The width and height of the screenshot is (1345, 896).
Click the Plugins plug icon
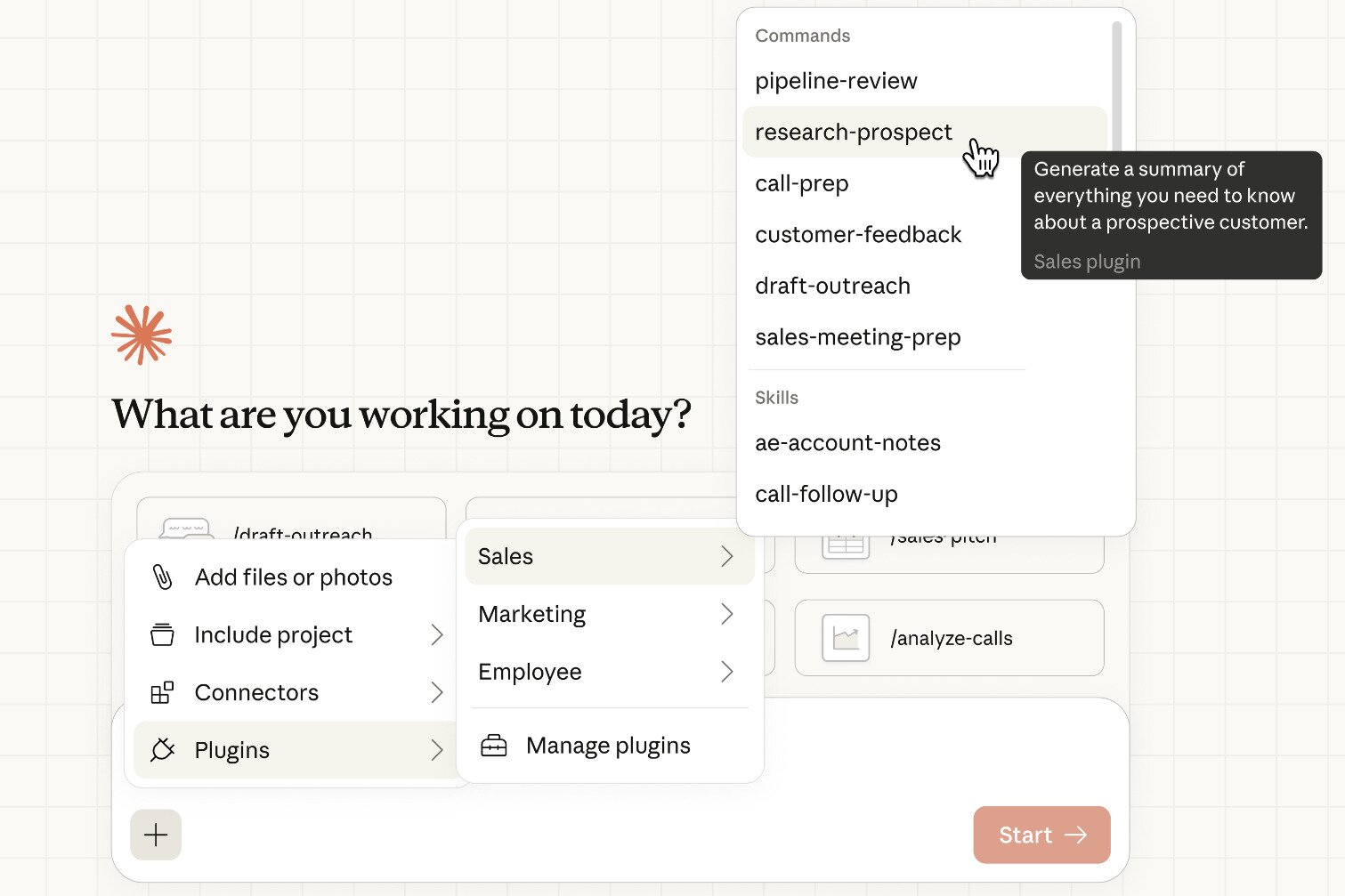(x=162, y=750)
